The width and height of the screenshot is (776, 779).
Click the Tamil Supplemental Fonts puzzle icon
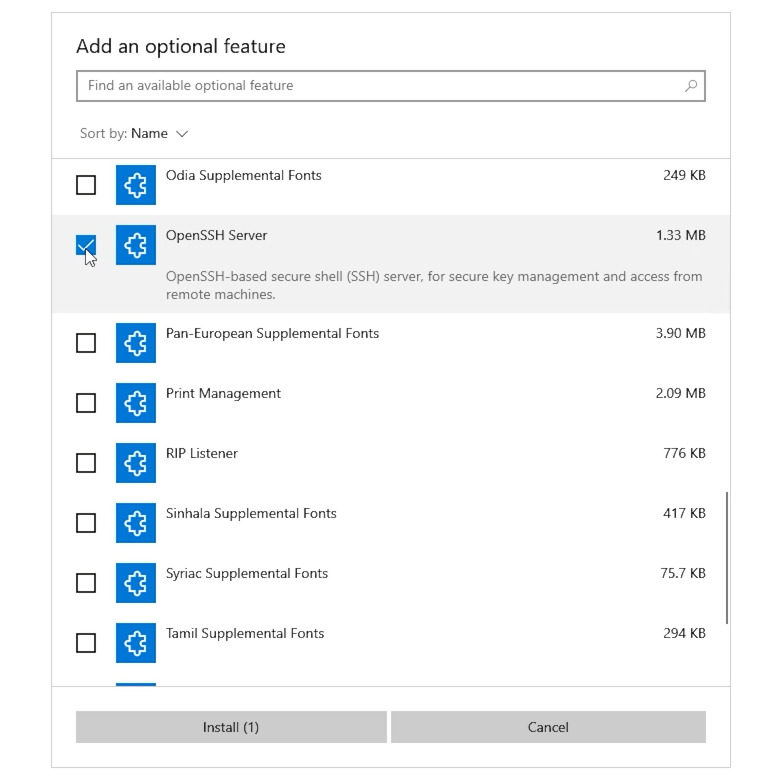(136, 643)
